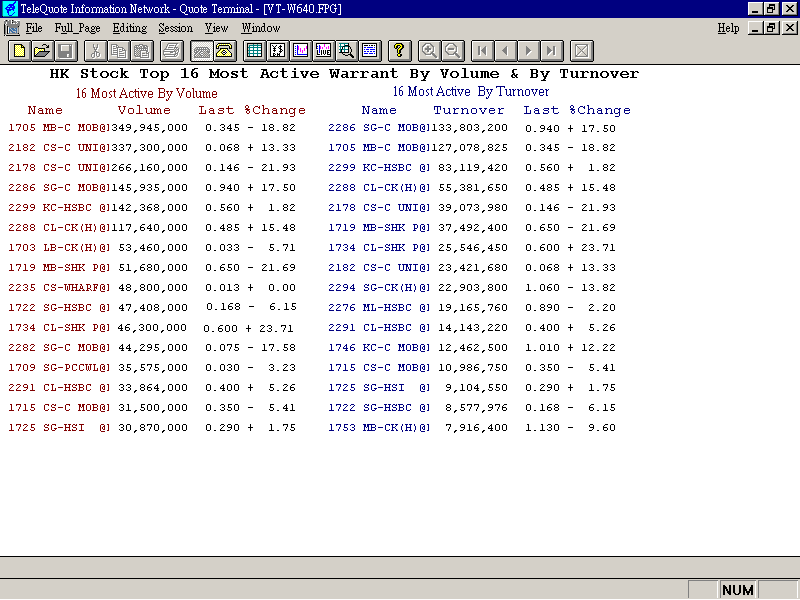The width and height of the screenshot is (800, 600).
Task: Open the File menu
Action: (x=34, y=28)
